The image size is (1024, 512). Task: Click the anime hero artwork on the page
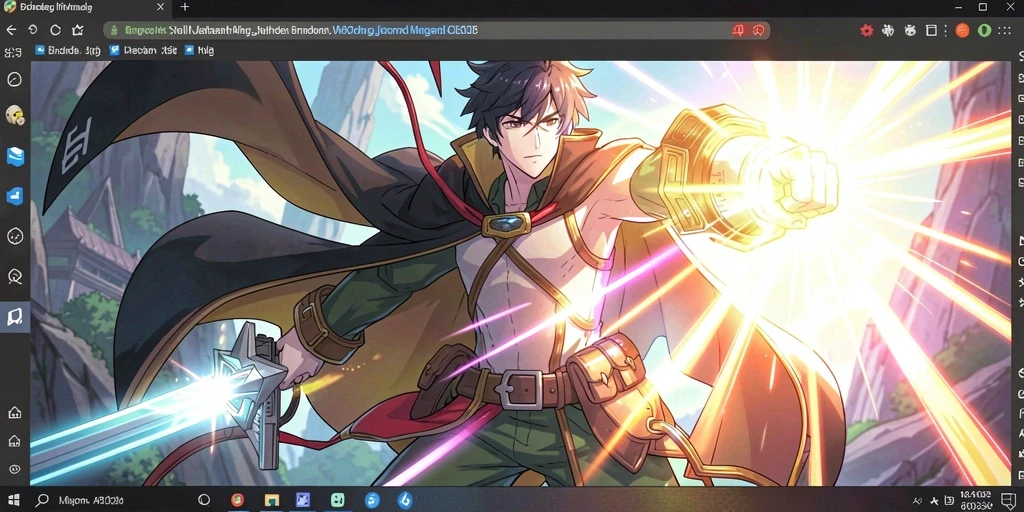(x=520, y=273)
